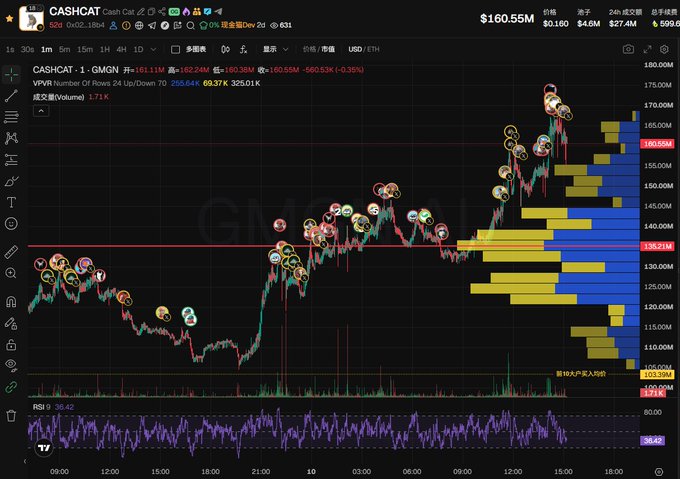Remove drawings with trash icon
Image resolution: width=680 pixels, height=479 pixels.
click(11, 415)
